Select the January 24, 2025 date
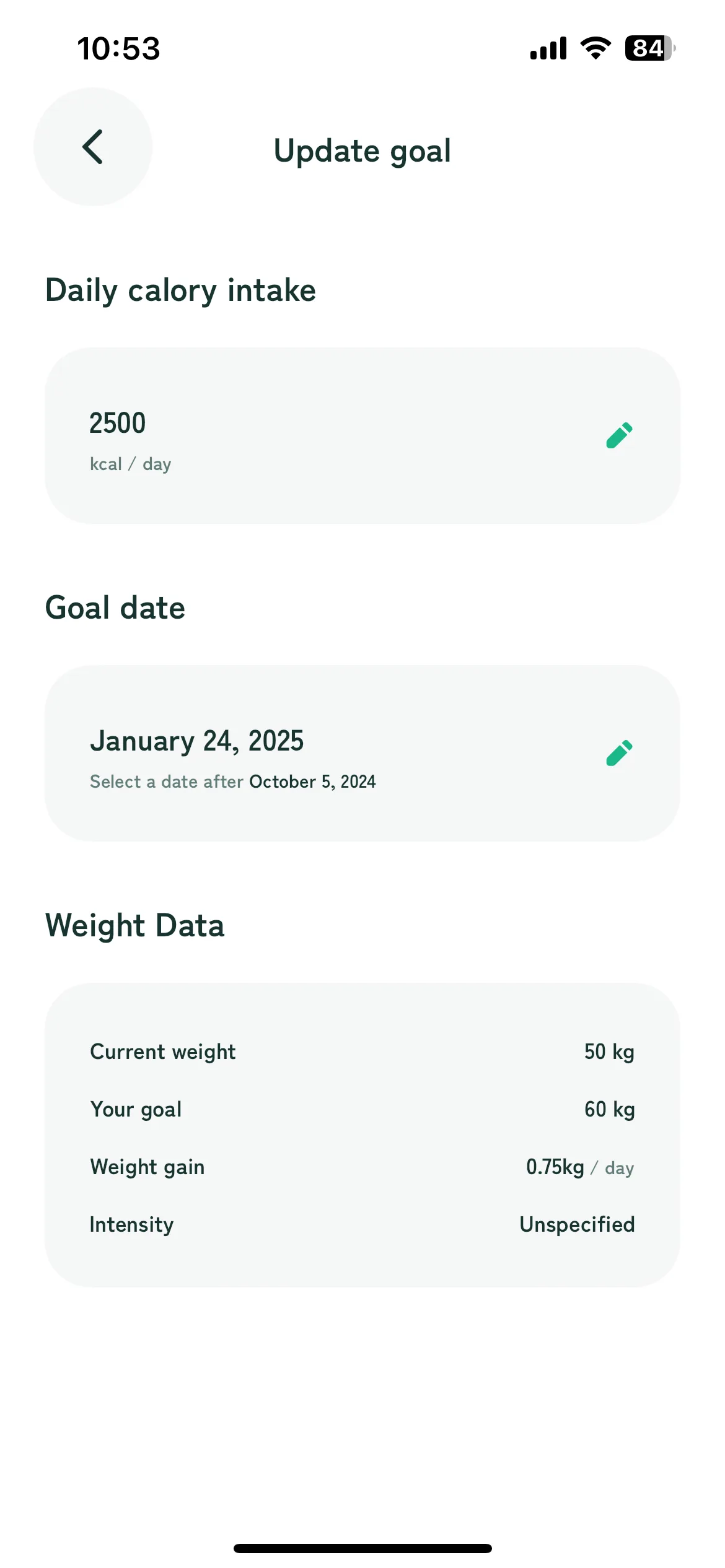The height and width of the screenshot is (1568, 725). coord(197,741)
